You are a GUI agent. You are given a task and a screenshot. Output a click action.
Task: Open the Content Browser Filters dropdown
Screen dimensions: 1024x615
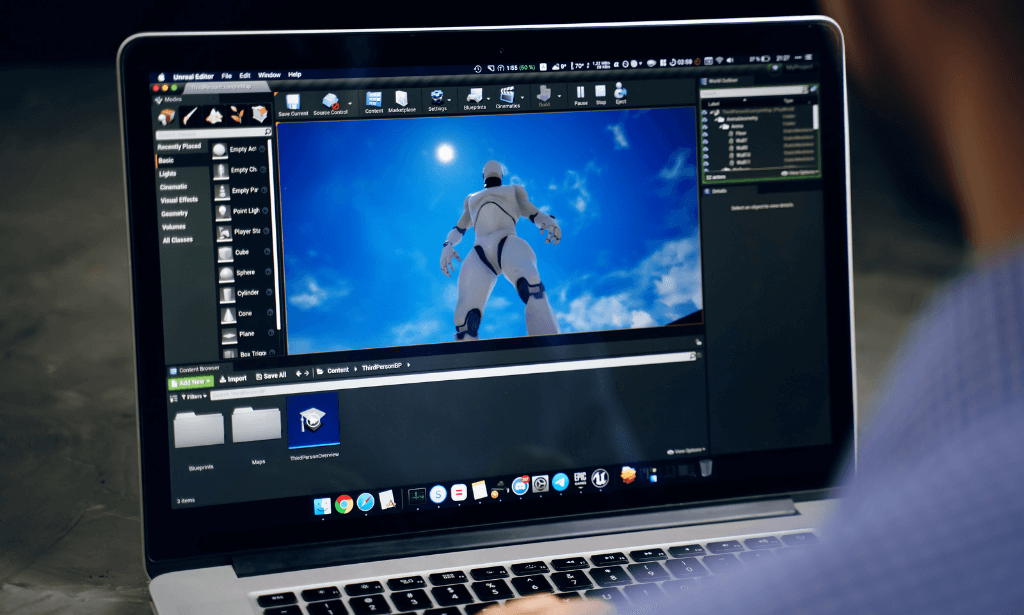194,397
